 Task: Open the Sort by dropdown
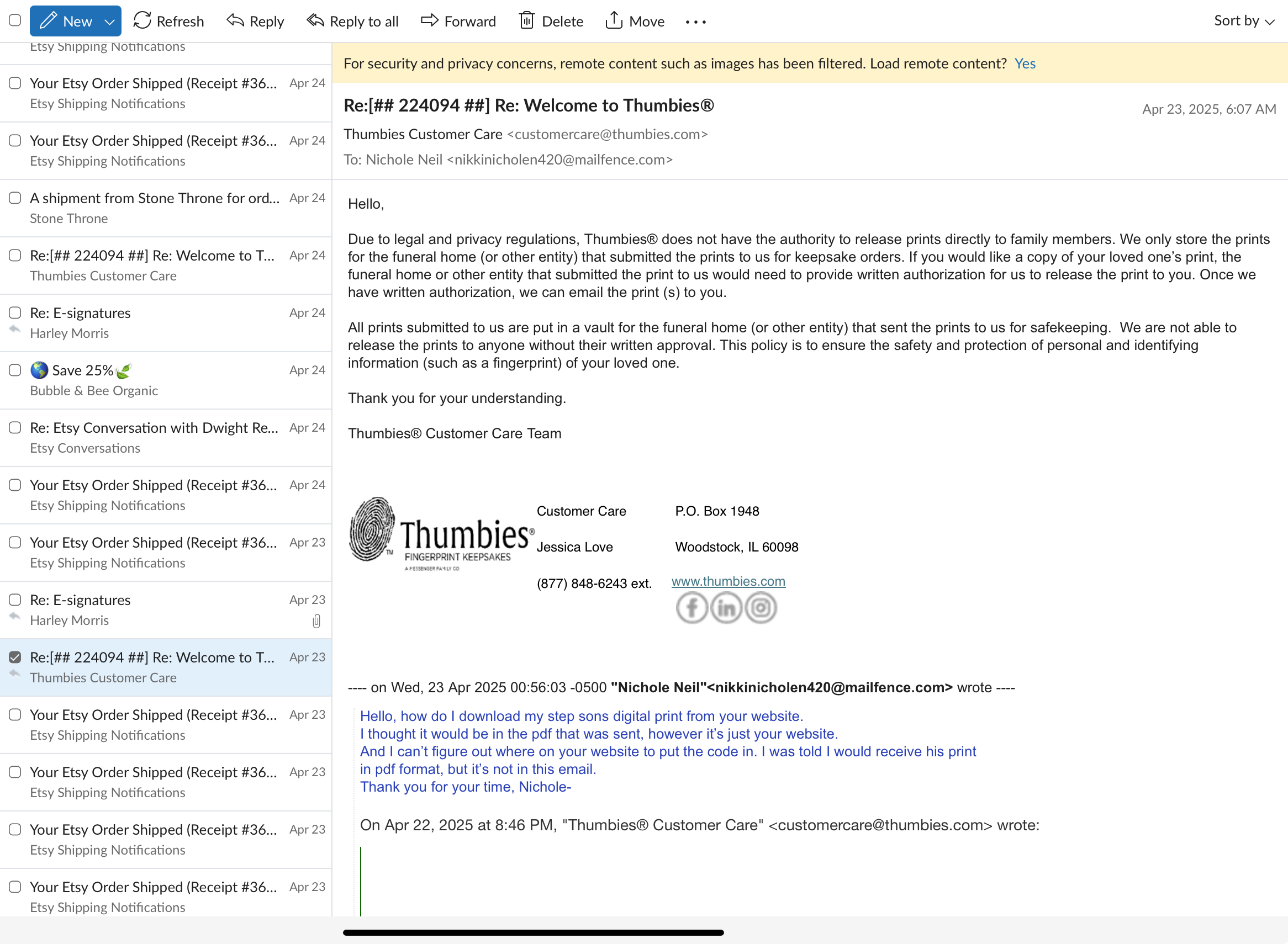[1244, 21]
